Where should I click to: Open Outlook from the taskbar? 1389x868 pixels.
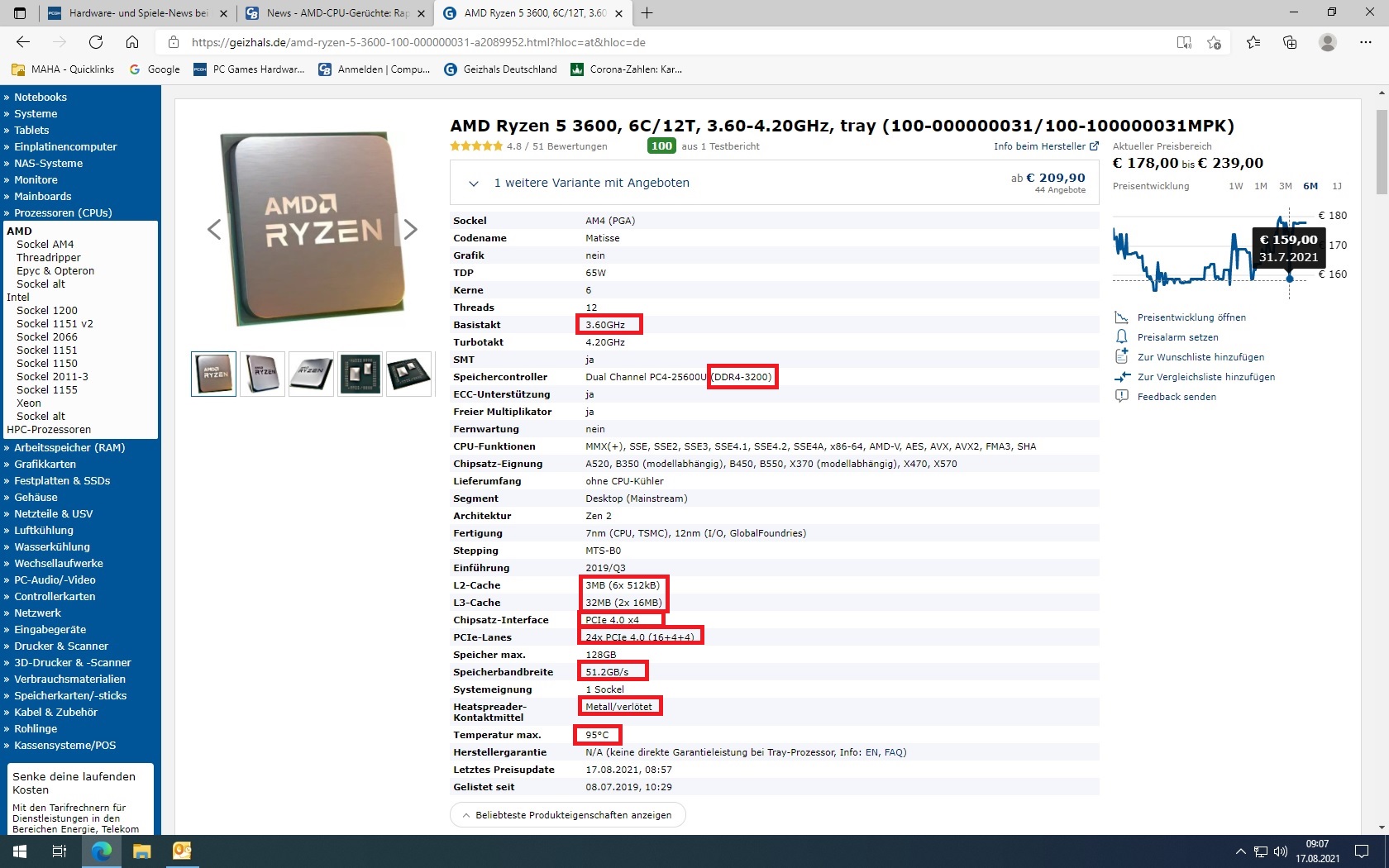tap(182, 851)
